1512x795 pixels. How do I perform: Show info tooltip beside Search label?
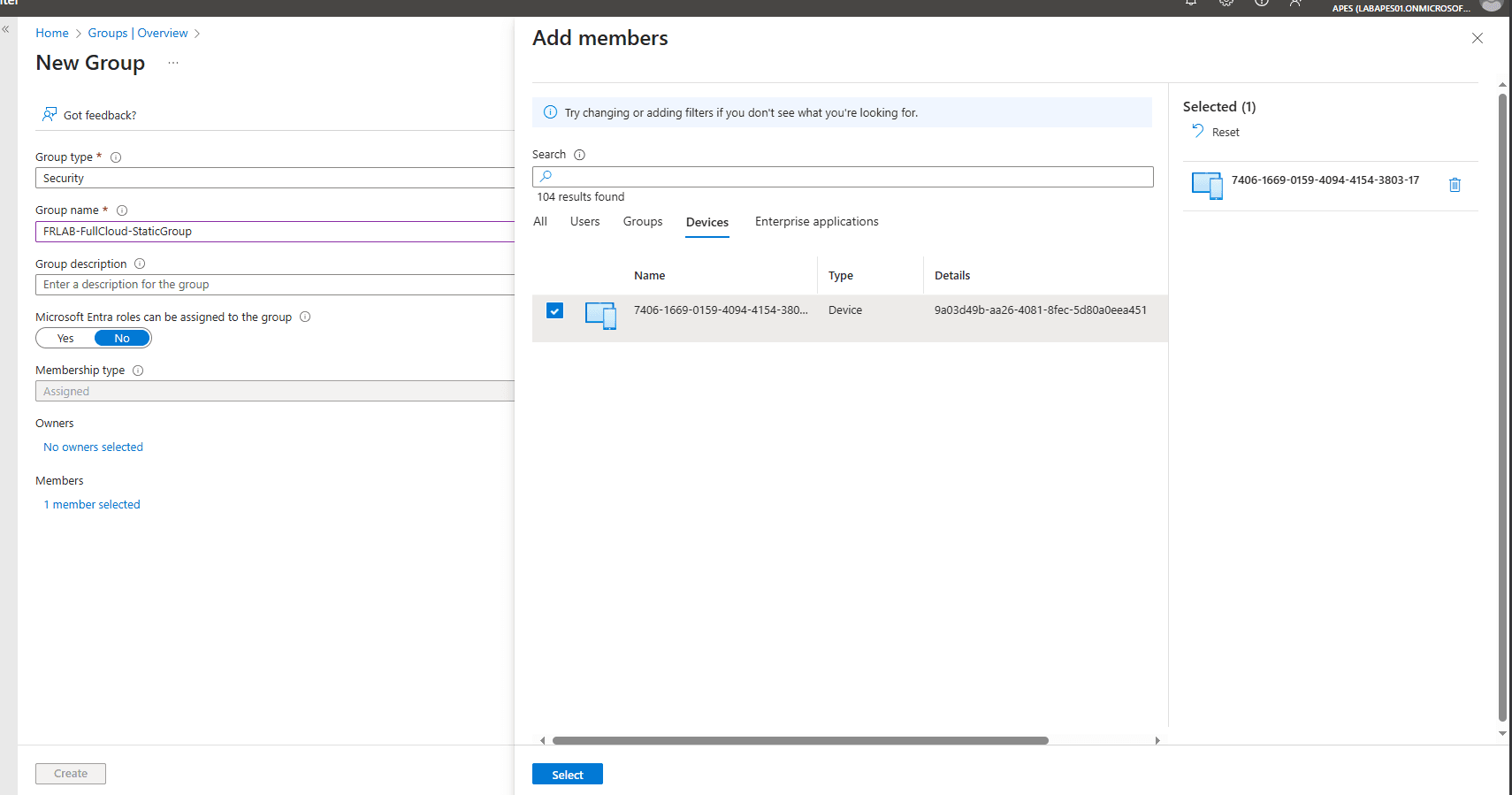pos(579,155)
